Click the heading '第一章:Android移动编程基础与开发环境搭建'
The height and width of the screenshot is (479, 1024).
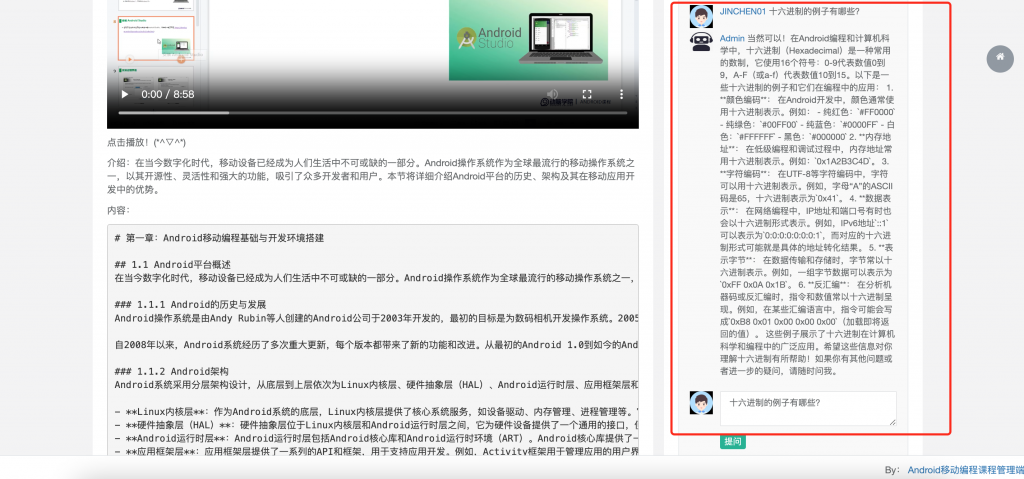click(219, 238)
